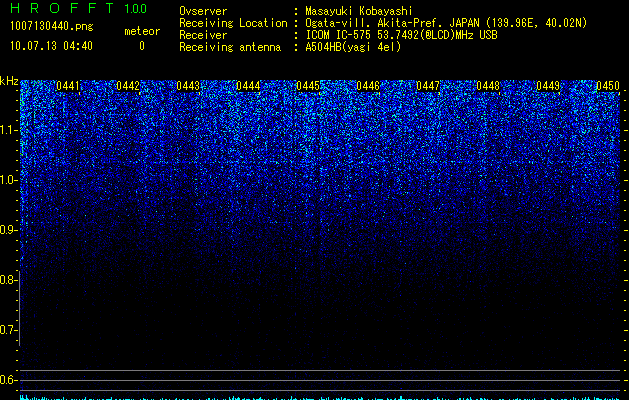Viewport: 629px width, 400px height.
Task: Click the Receiver label
Action: (203, 35)
